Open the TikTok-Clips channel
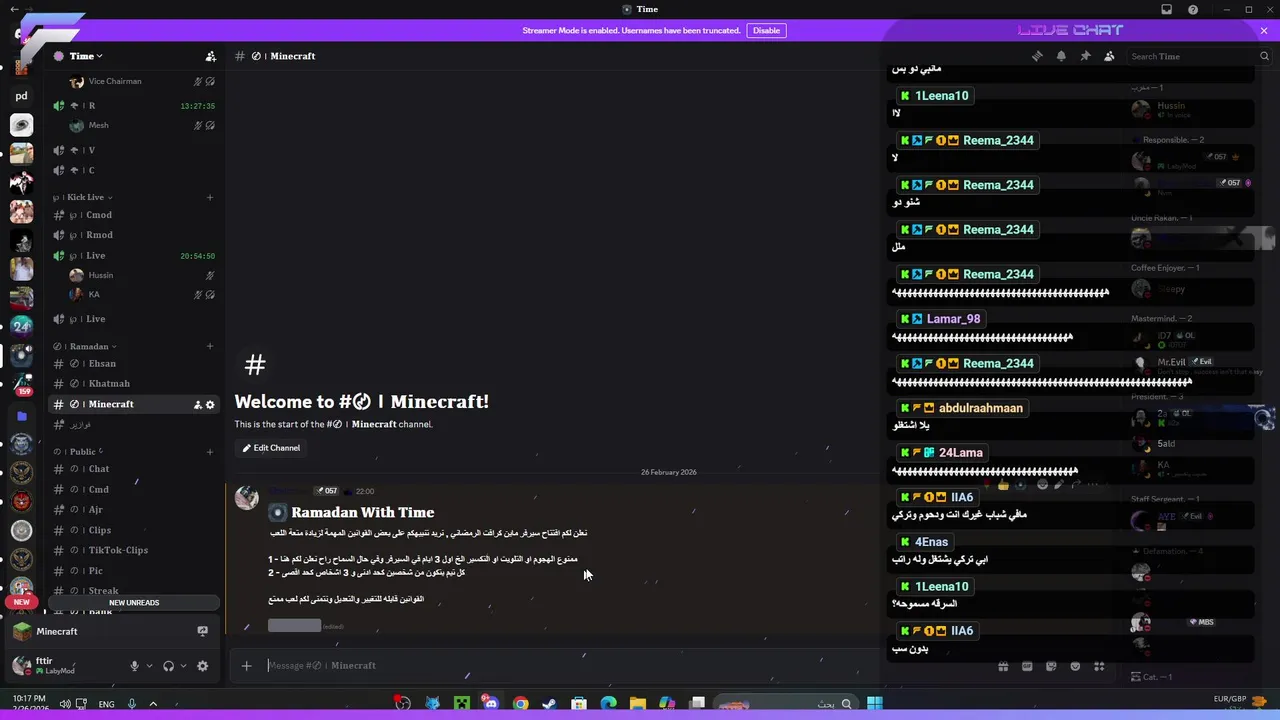1280x720 pixels. (135, 550)
